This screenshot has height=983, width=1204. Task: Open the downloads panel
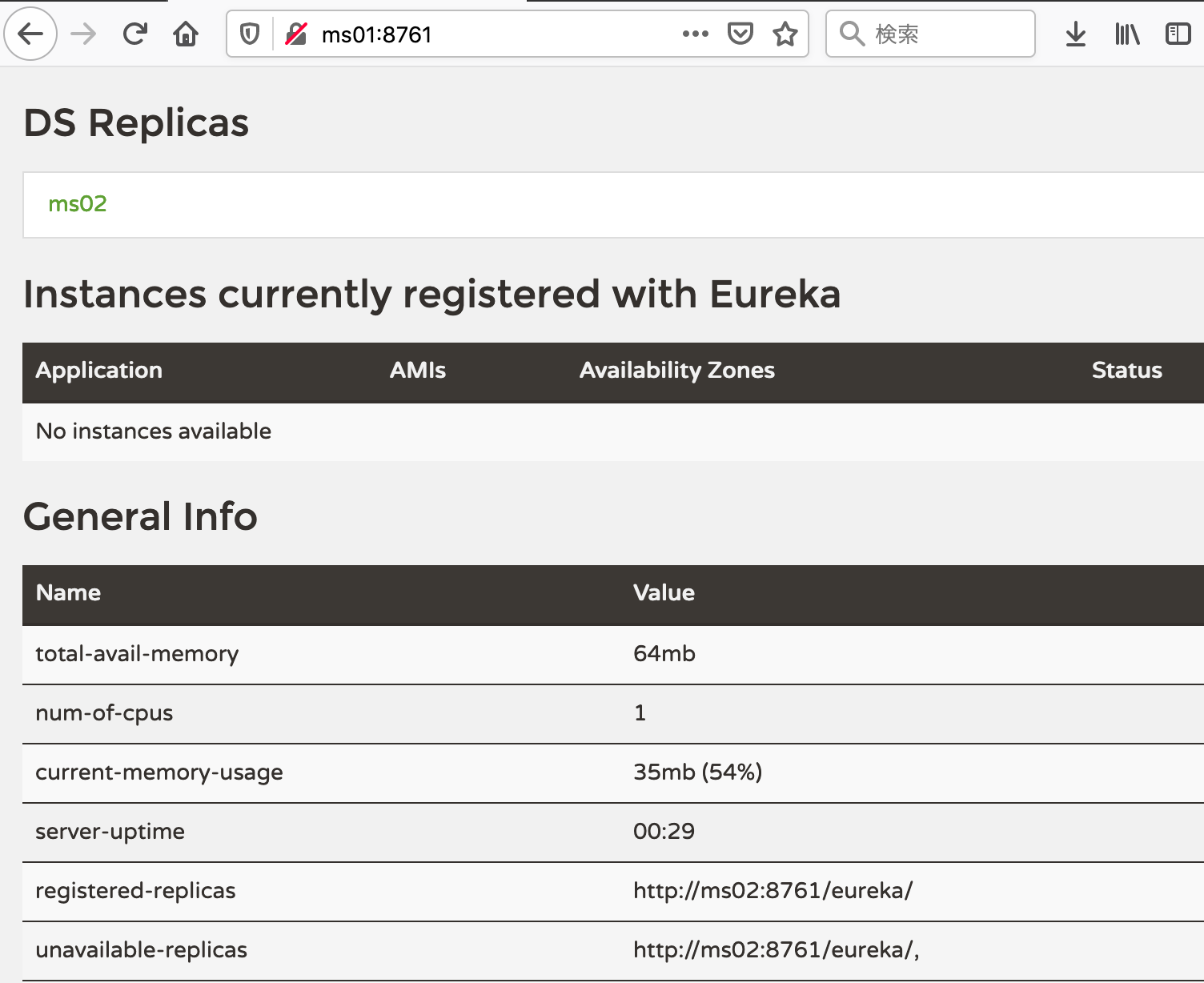pyautogui.click(x=1076, y=34)
